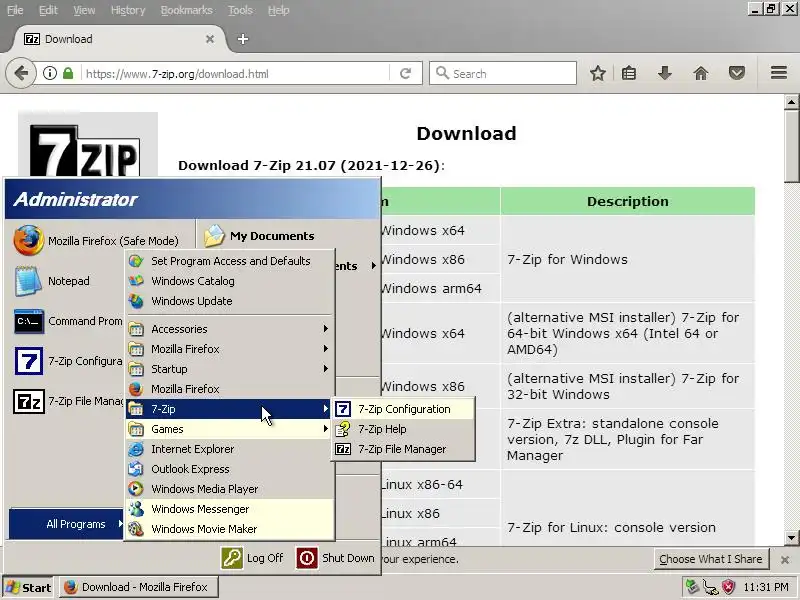Image resolution: width=800 pixels, height=600 pixels.
Task: Open a new tab with plus button
Action: coord(243,39)
